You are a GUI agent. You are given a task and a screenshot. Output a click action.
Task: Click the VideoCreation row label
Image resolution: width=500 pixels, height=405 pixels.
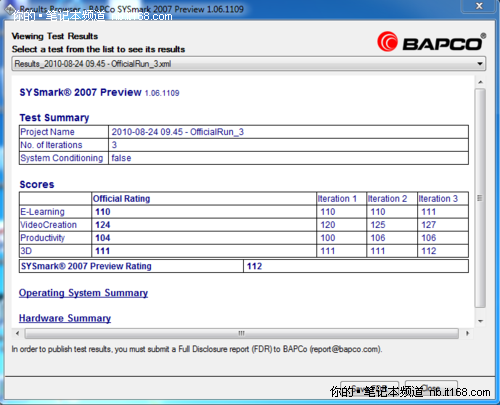(49, 225)
